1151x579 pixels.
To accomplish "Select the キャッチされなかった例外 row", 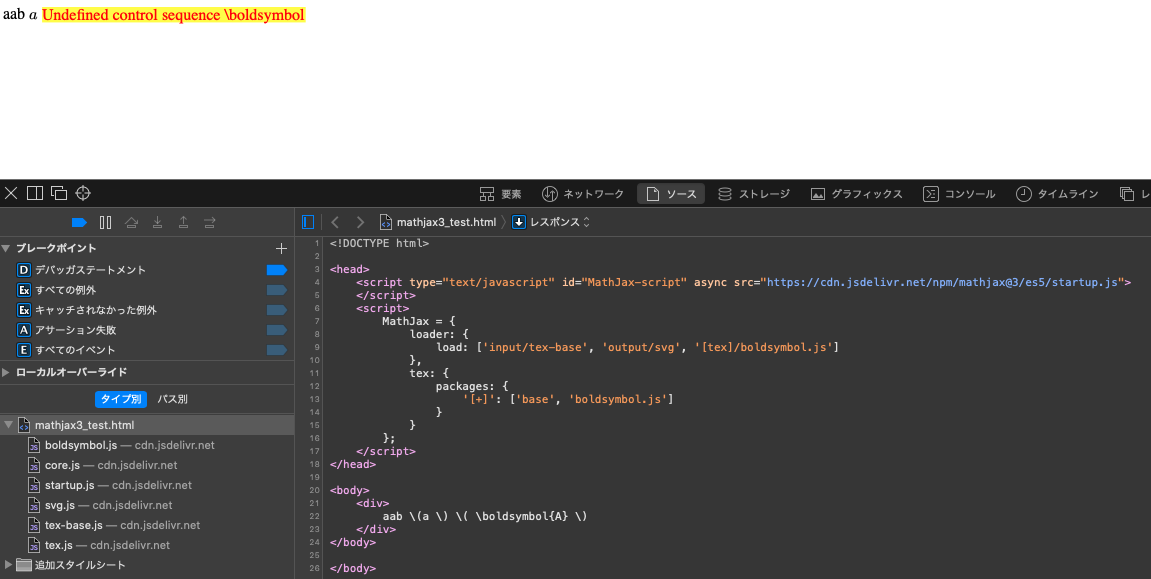I will [x=147, y=310].
